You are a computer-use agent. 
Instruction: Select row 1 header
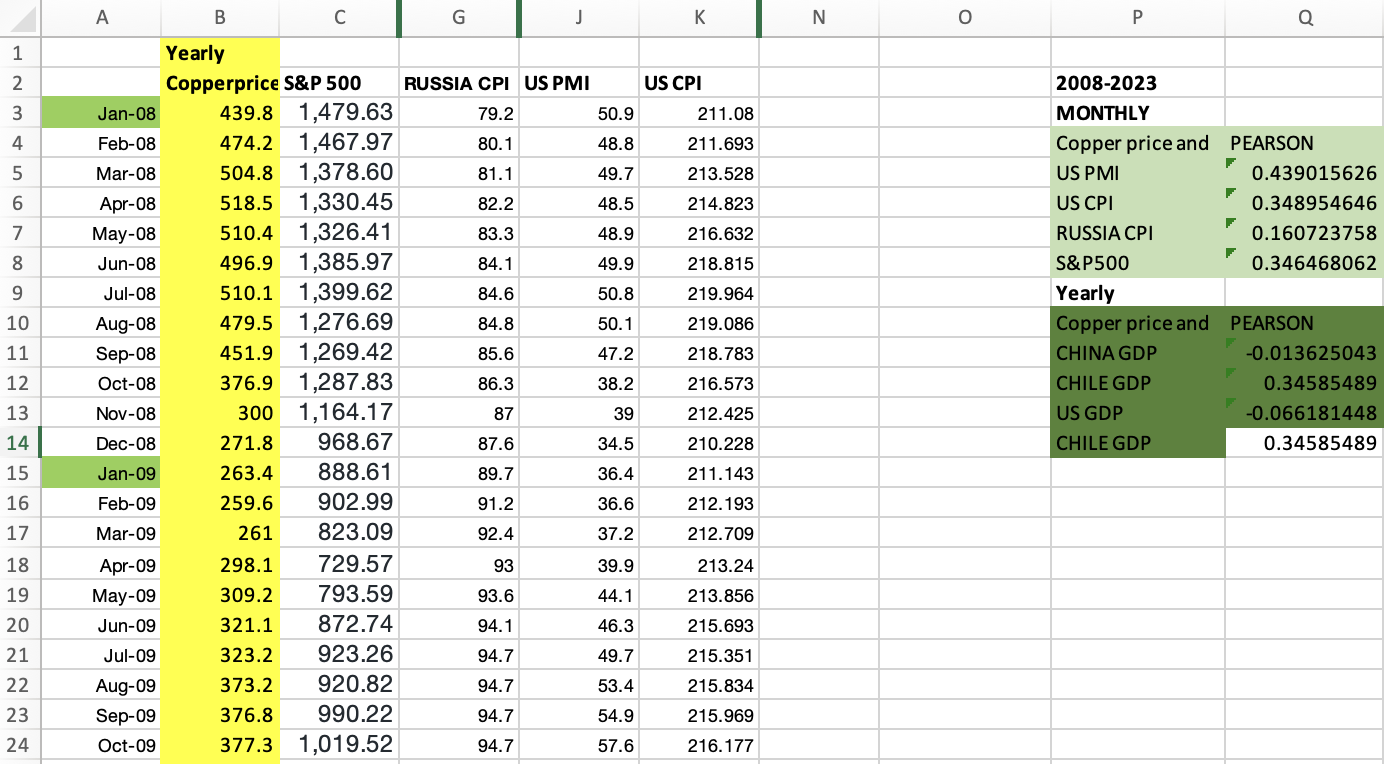20,53
